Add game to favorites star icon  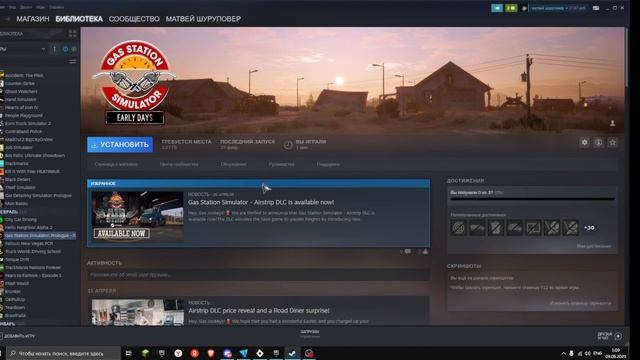[x=612, y=142]
